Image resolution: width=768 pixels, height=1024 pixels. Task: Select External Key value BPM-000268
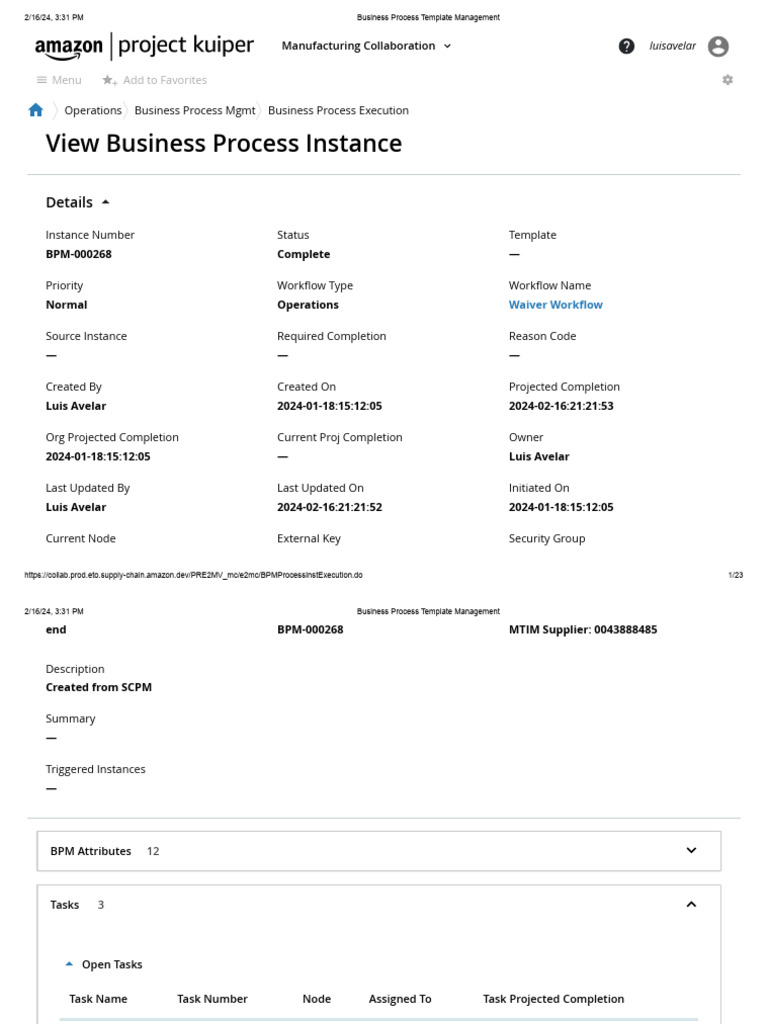pyautogui.click(x=310, y=630)
